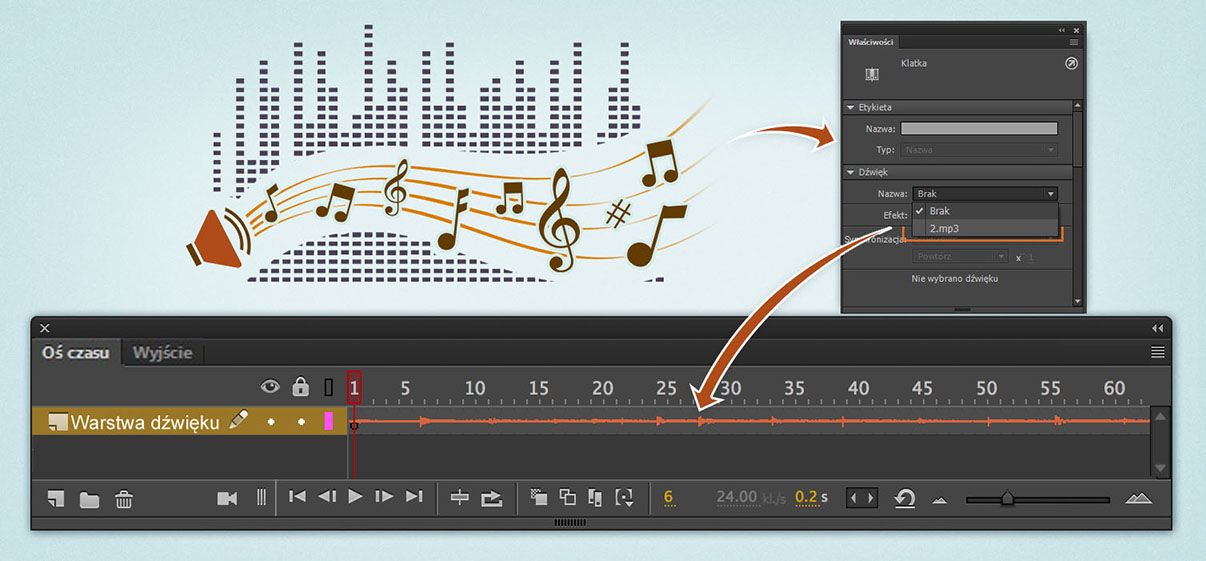Open the Właściwości panel options menu

pos(1074,42)
